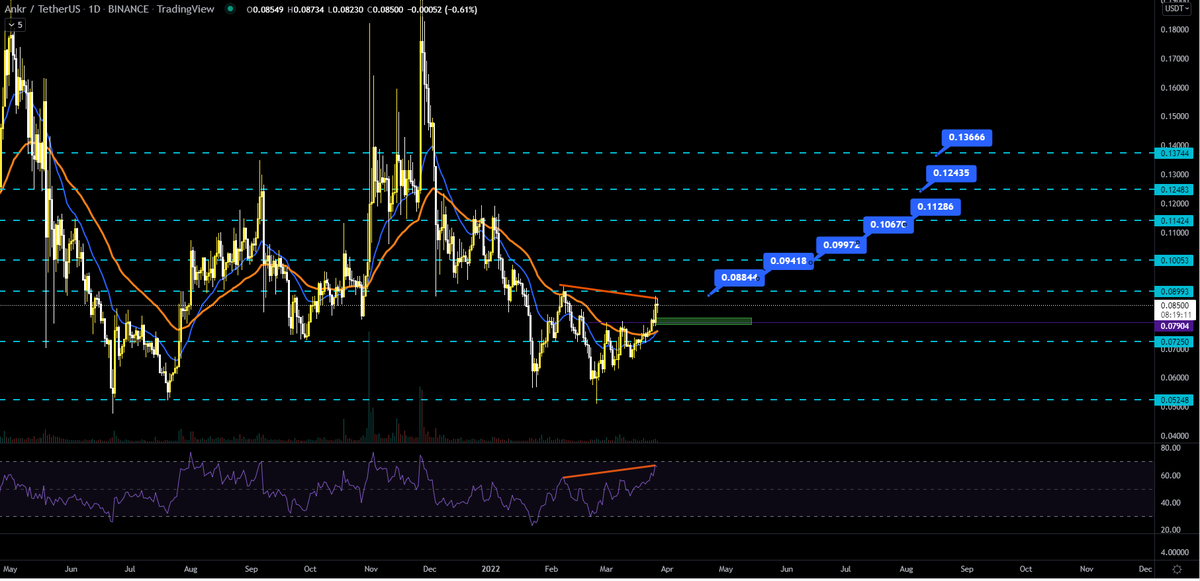Click the closing price value C0.08500
This screenshot has height=581, width=1200.
(385, 9)
